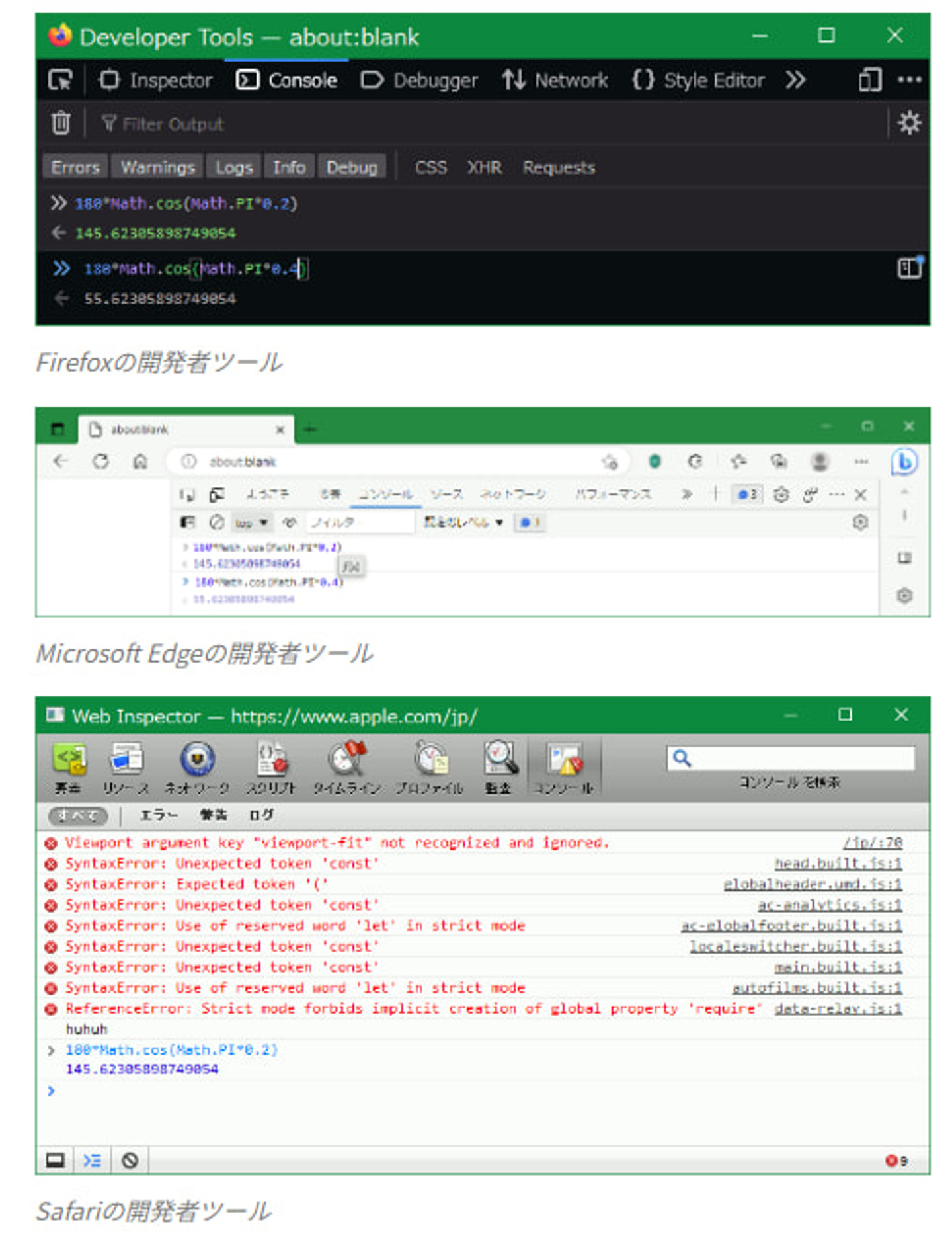The height and width of the screenshot is (1234, 952).
Task: Open console settings gear at right of Edge console bar
Action: (860, 522)
